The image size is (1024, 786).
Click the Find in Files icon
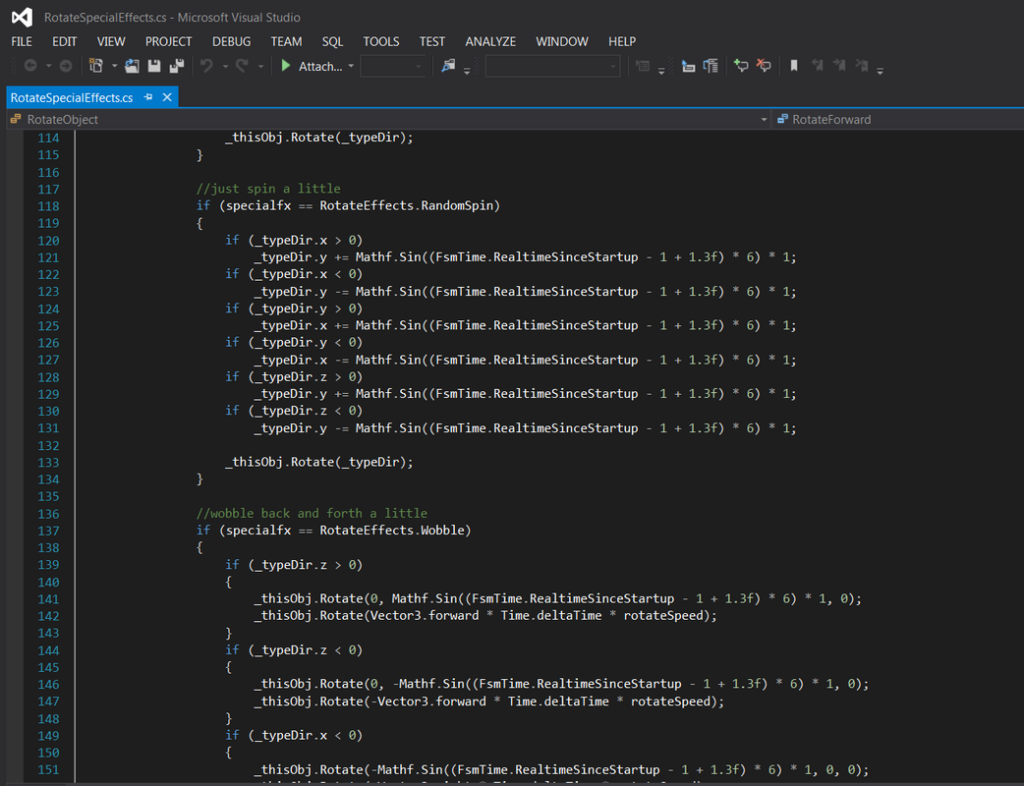coord(448,66)
